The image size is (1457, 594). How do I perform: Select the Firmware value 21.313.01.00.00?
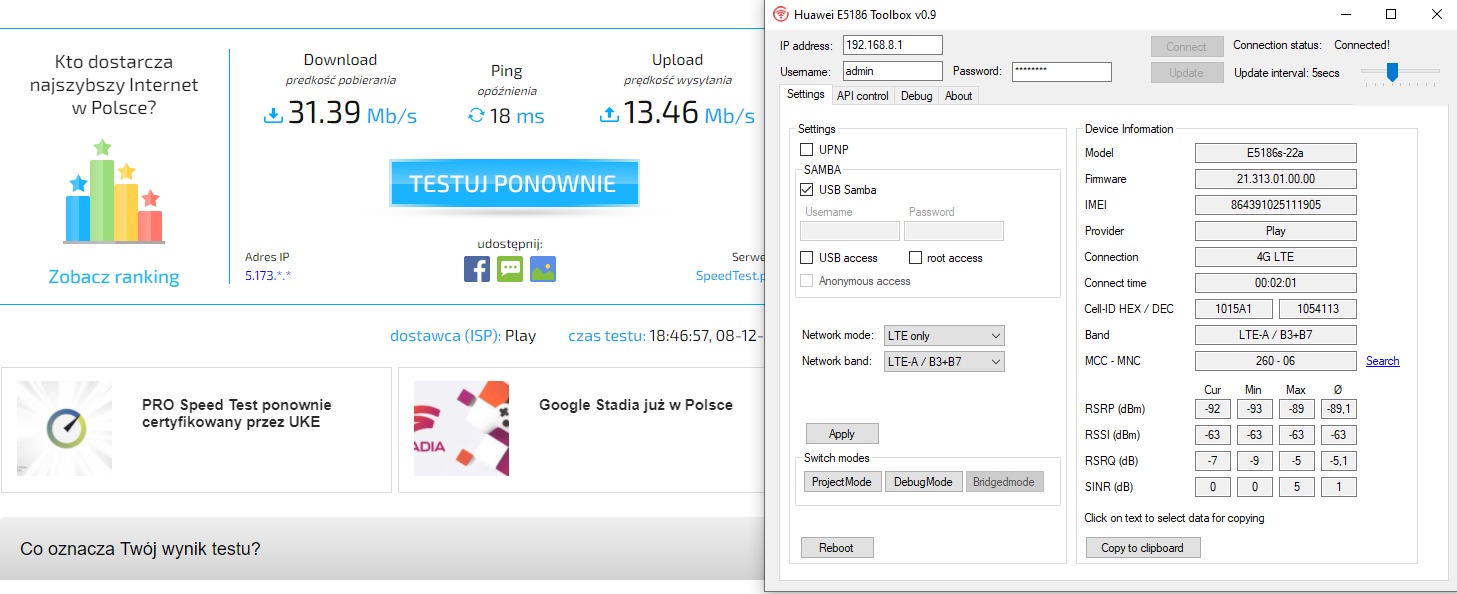coord(1276,179)
